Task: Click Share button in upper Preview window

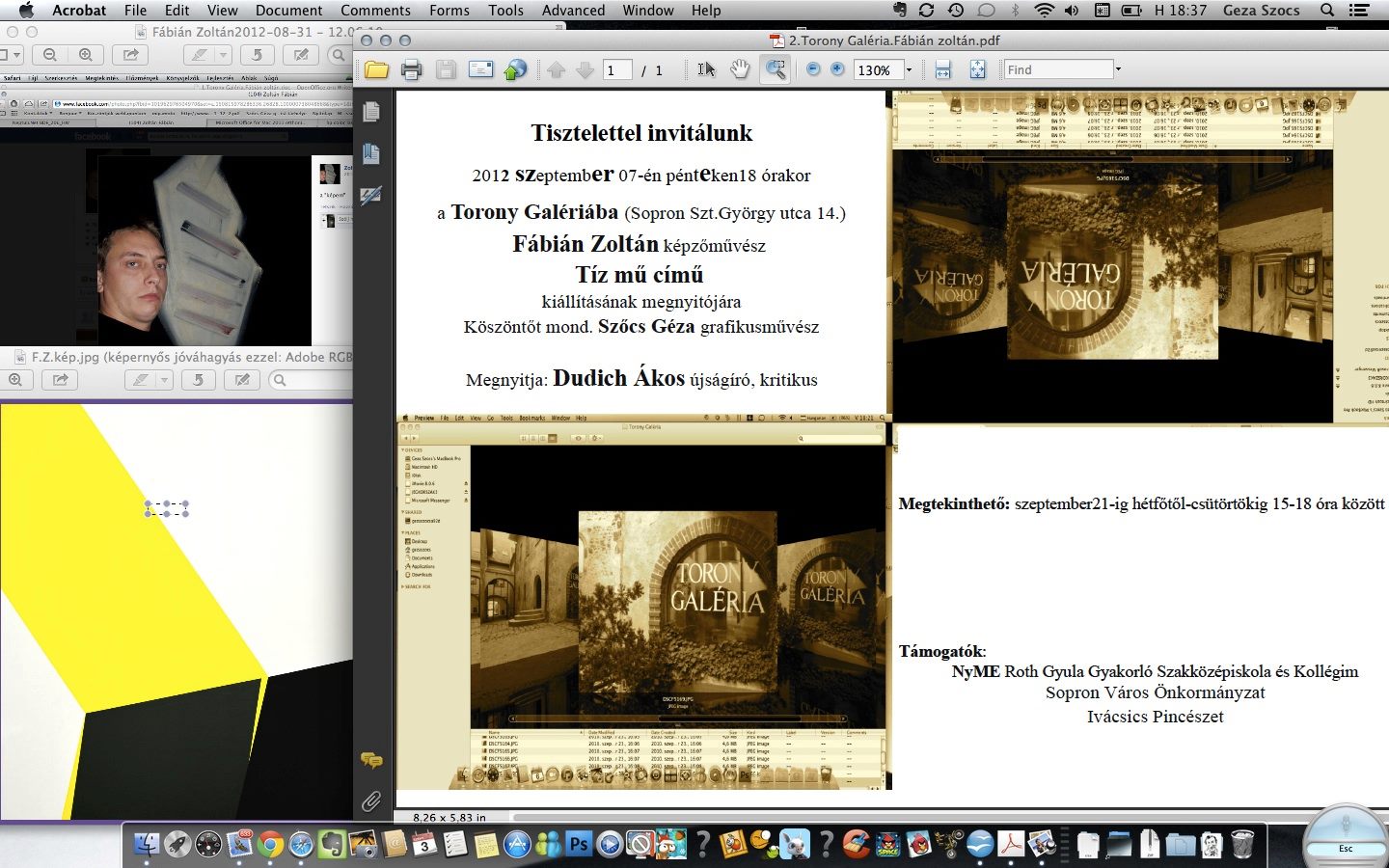Action: (130, 55)
